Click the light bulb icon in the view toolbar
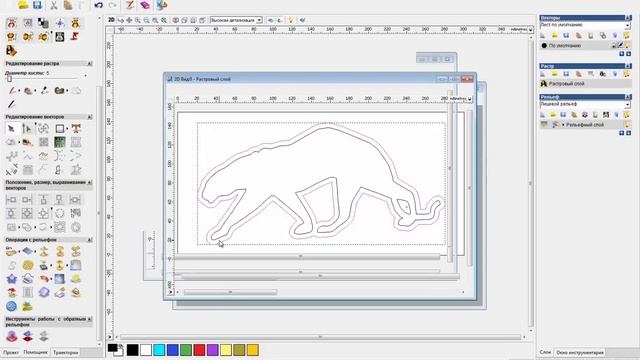The width and height of the screenshot is (640, 360). (291, 20)
